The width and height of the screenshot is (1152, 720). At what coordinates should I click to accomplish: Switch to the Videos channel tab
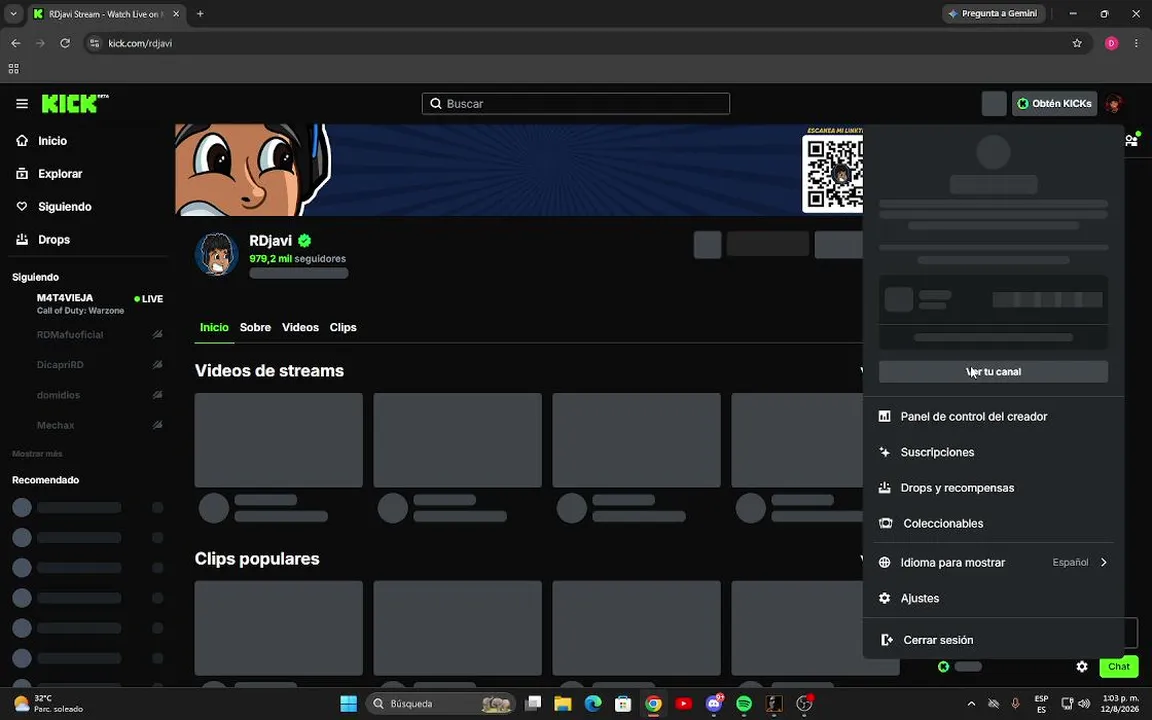[300, 327]
